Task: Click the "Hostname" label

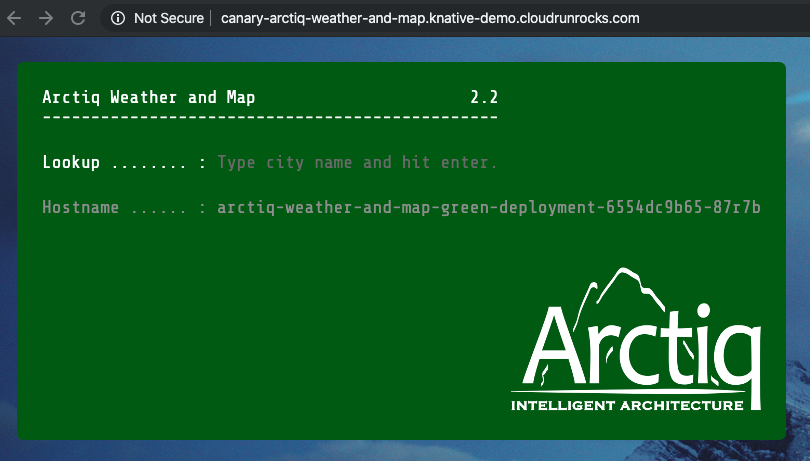Action: [81, 207]
